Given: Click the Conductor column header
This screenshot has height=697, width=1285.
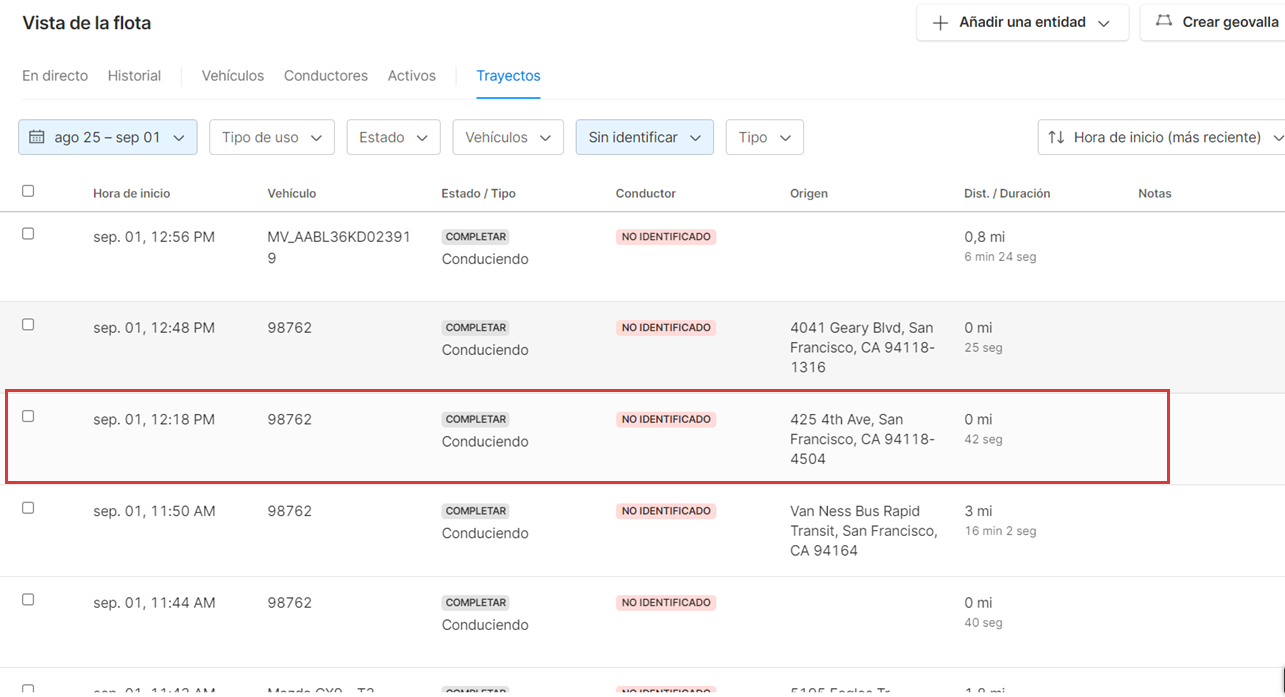Looking at the screenshot, I should [646, 194].
